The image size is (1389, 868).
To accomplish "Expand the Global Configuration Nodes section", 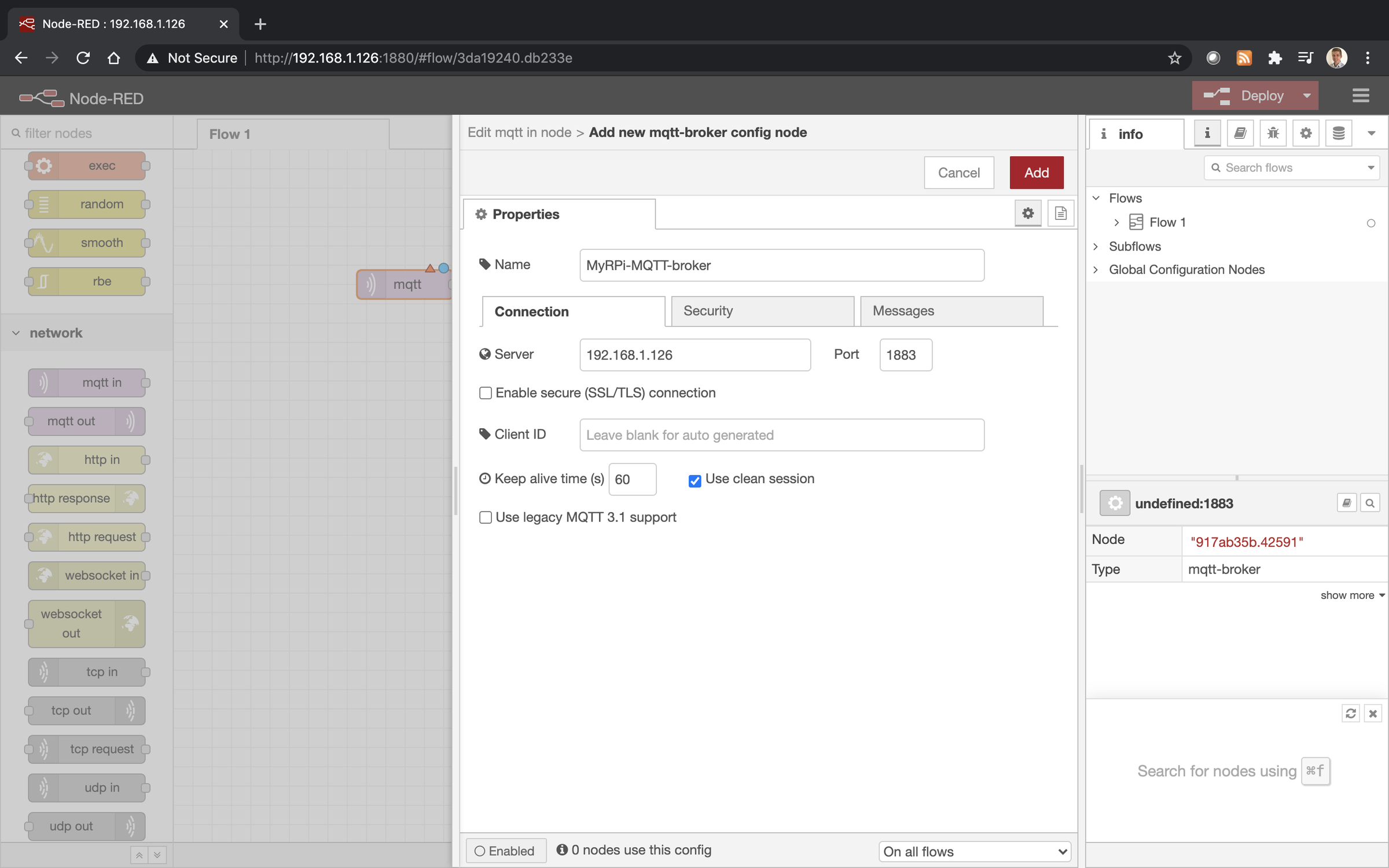I will 1096,270.
